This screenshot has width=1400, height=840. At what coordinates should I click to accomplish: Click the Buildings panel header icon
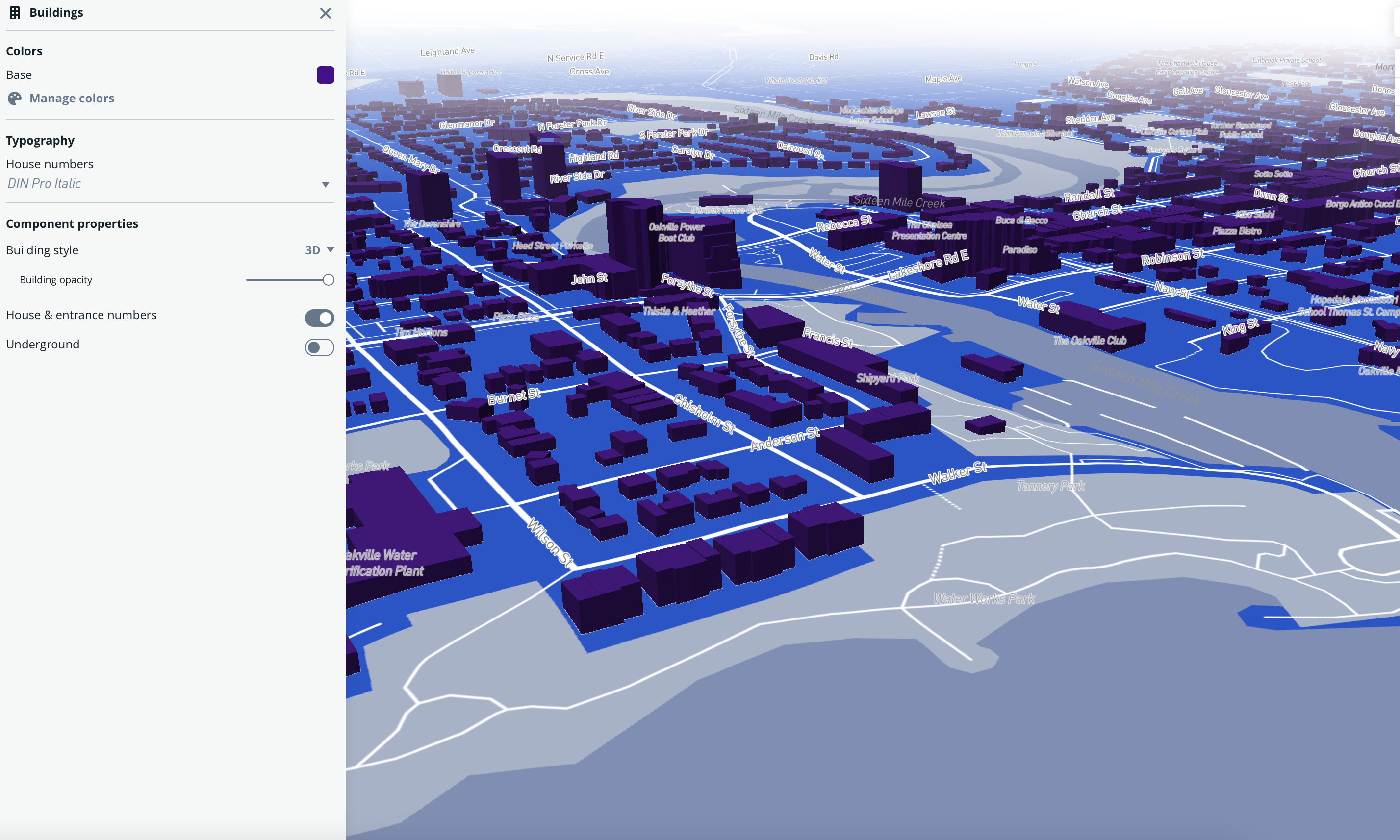[15, 12]
